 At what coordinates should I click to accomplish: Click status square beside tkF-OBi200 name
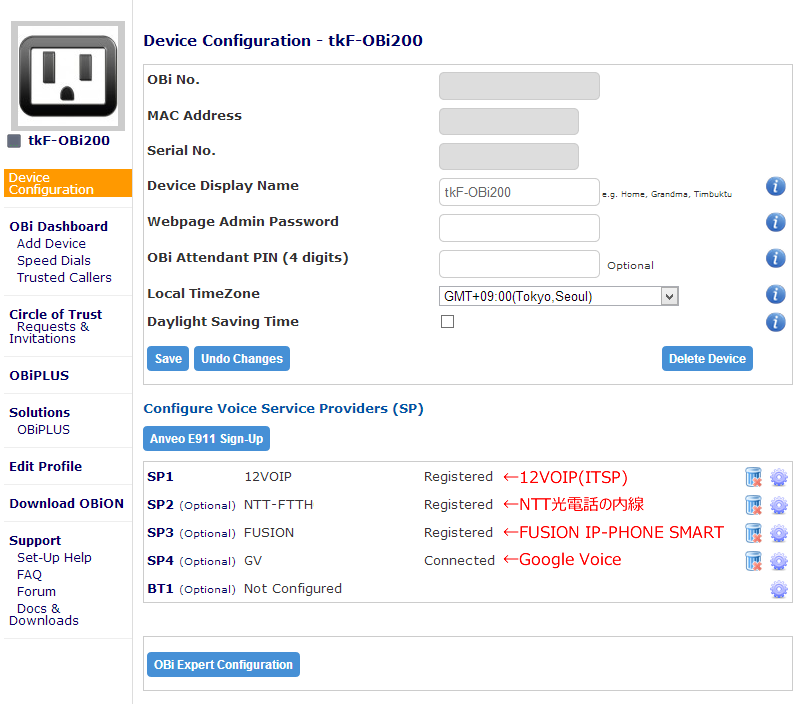[x=14, y=140]
